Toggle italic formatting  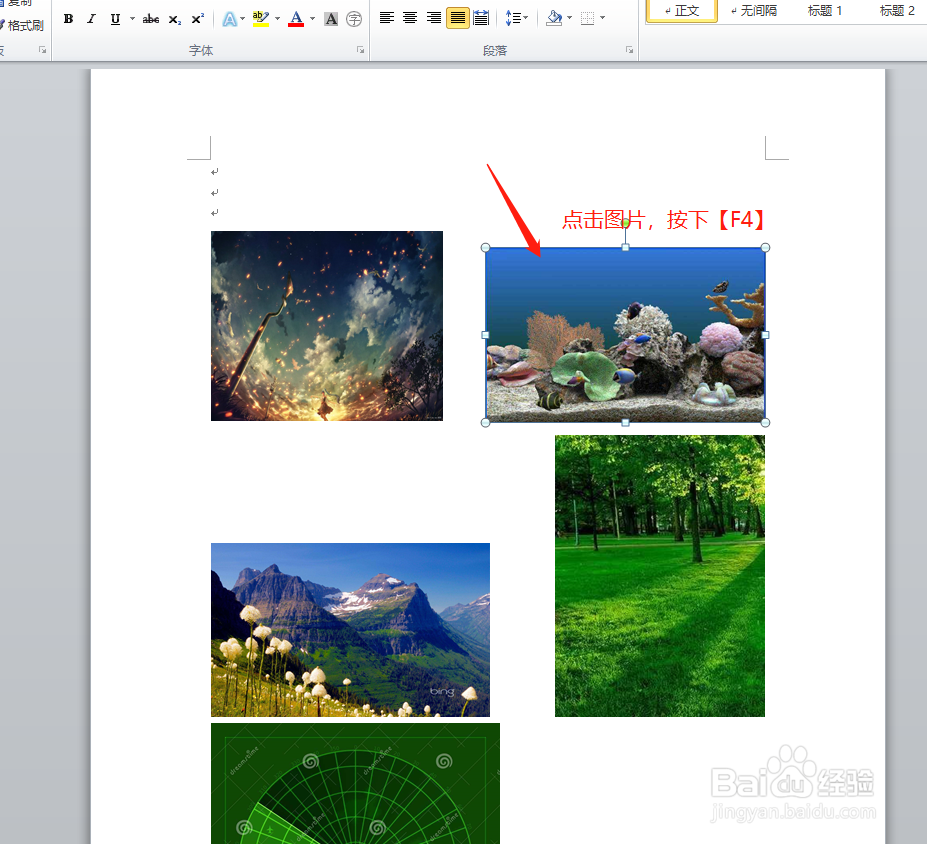click(91, 19)
